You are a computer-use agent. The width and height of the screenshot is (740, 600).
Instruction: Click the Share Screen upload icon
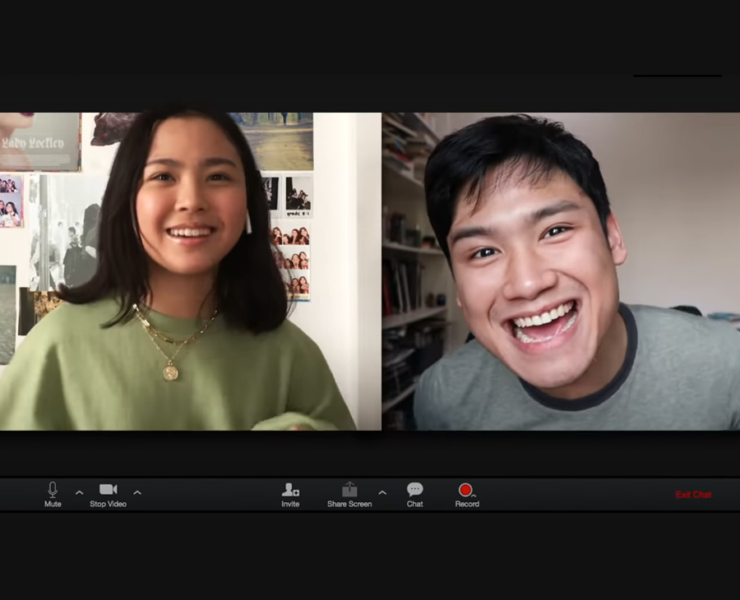(x=349, y=489)
